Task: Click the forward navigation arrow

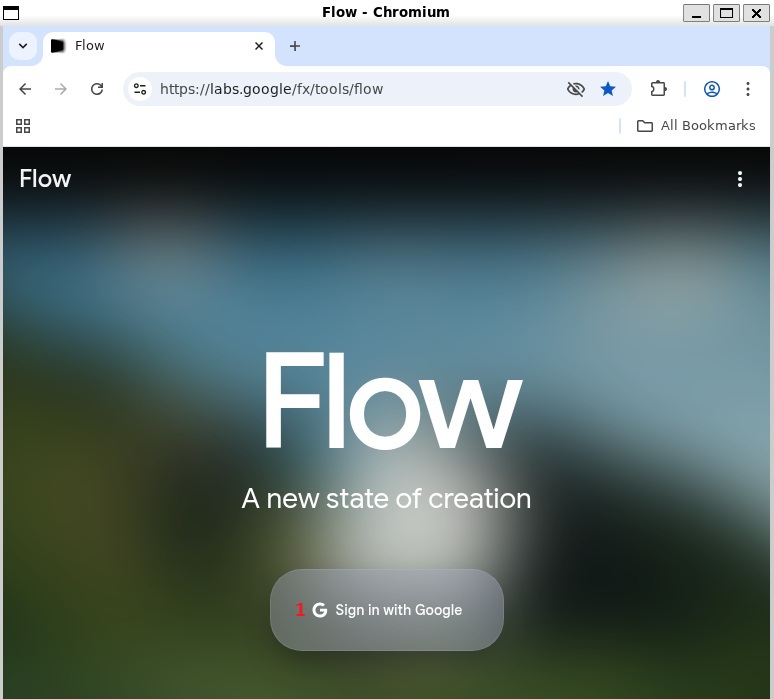Action: click(61, 89)
